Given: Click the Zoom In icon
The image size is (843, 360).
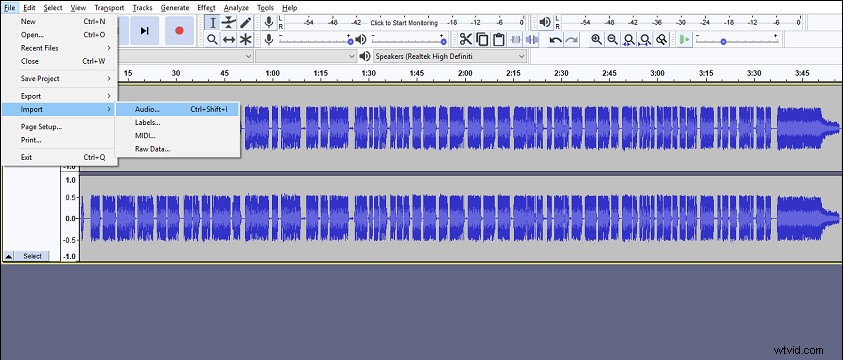Looking at the screenshot, I should point(596,39).
